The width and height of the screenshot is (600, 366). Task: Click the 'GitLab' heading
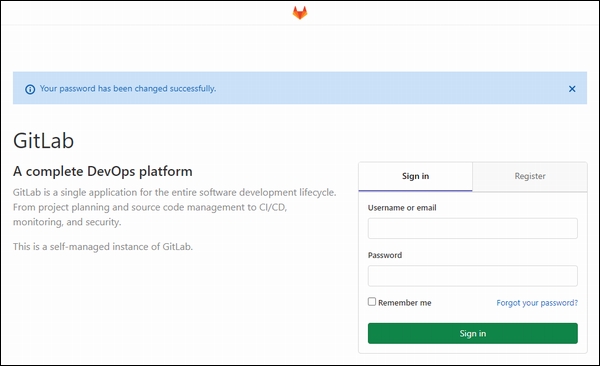tap(44, 141)
